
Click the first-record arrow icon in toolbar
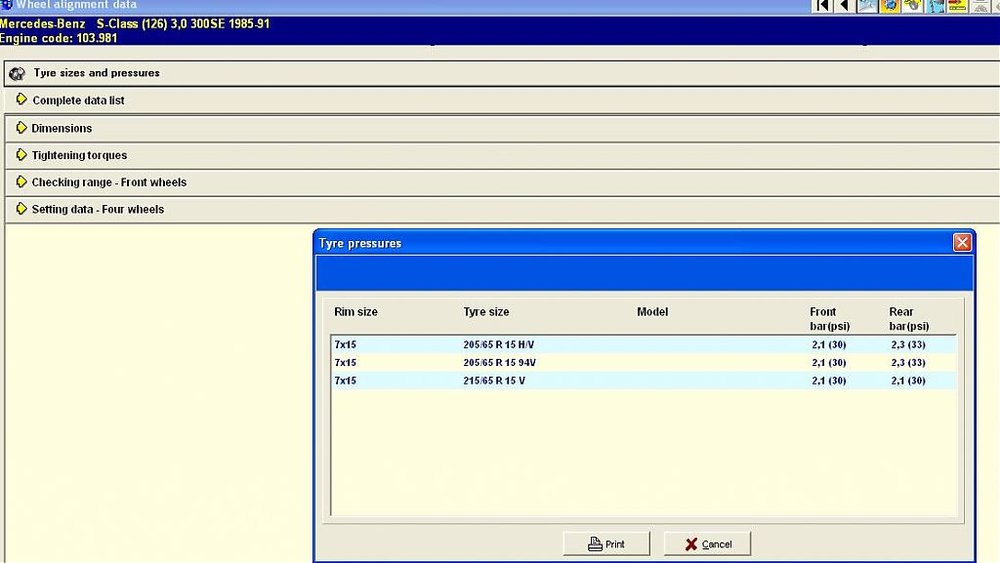coord(822,6)
